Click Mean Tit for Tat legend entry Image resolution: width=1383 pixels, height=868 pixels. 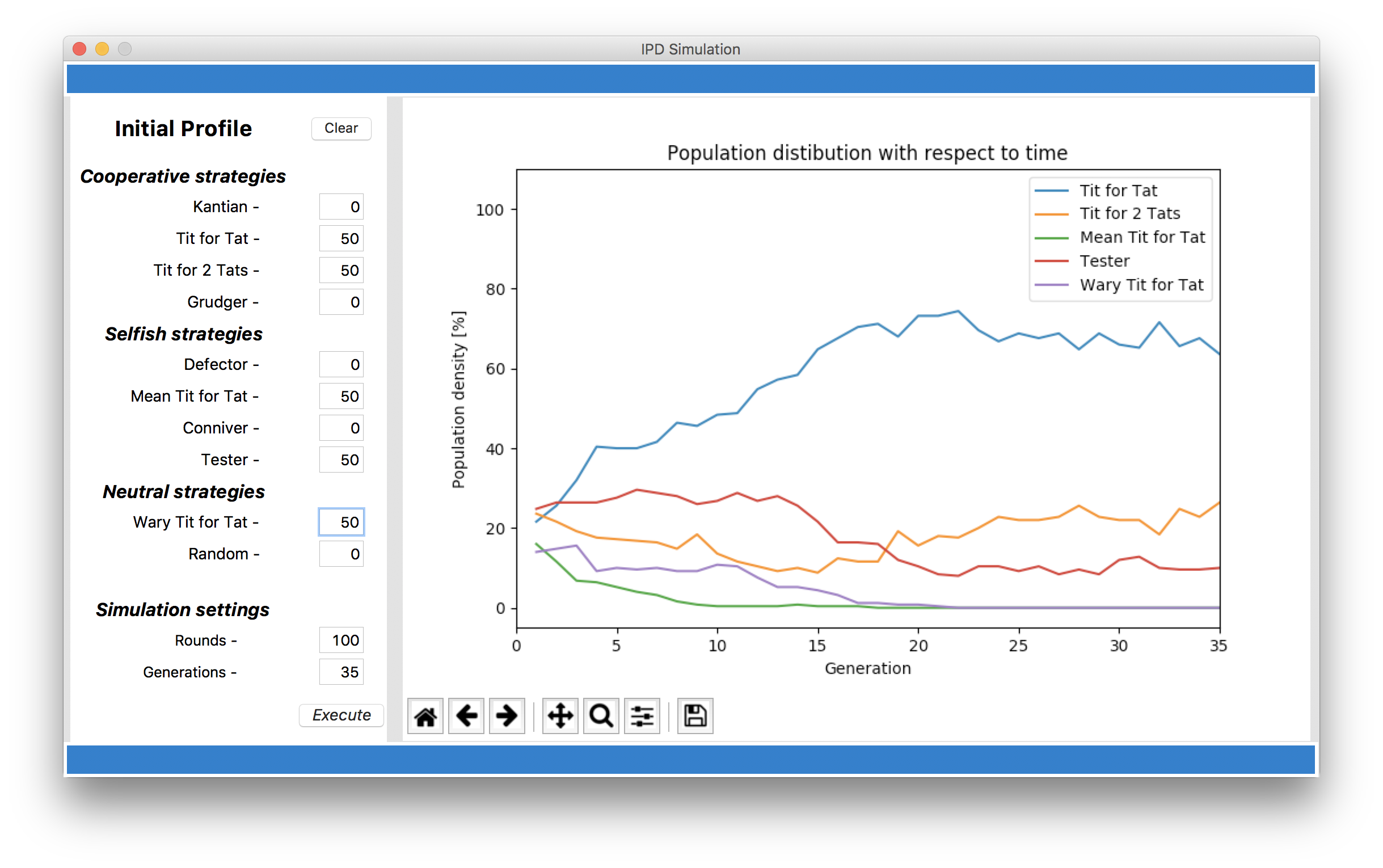tap(1120, 237)
